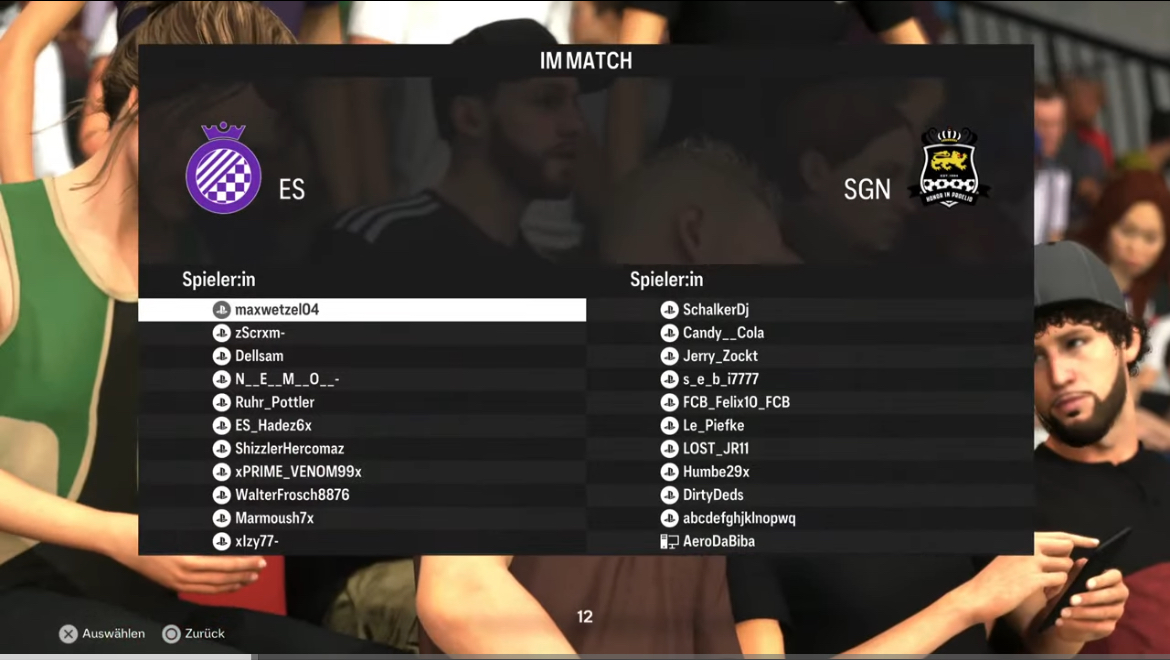Select player zScrxm- in ES list

tap(362, 333)
